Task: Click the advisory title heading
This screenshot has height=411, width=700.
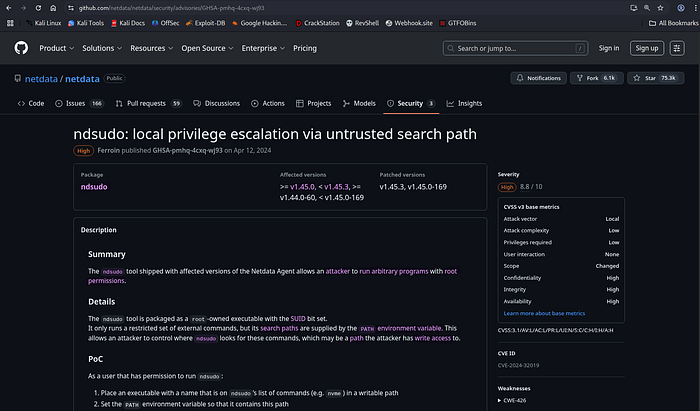Action: 275,134
